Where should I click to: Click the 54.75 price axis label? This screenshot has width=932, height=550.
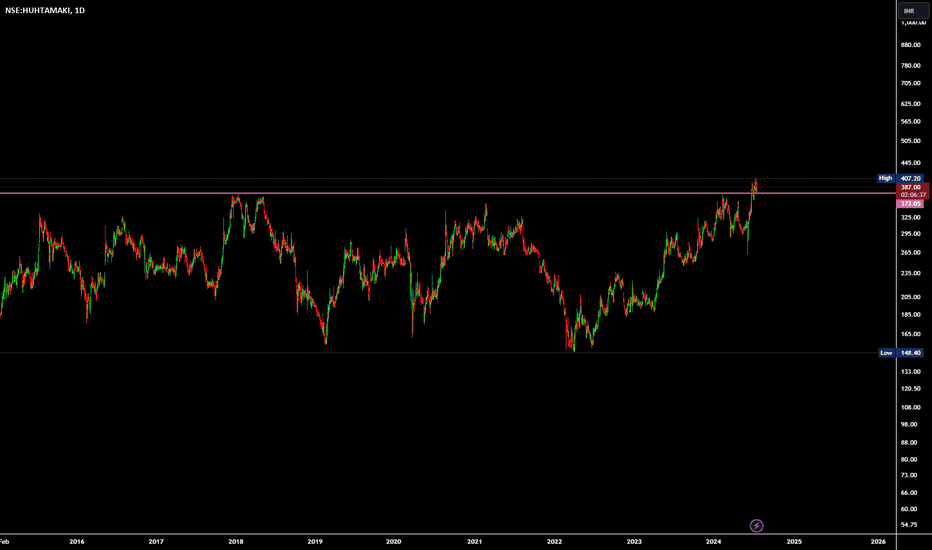pyautogui.click(x=909, y=524)
